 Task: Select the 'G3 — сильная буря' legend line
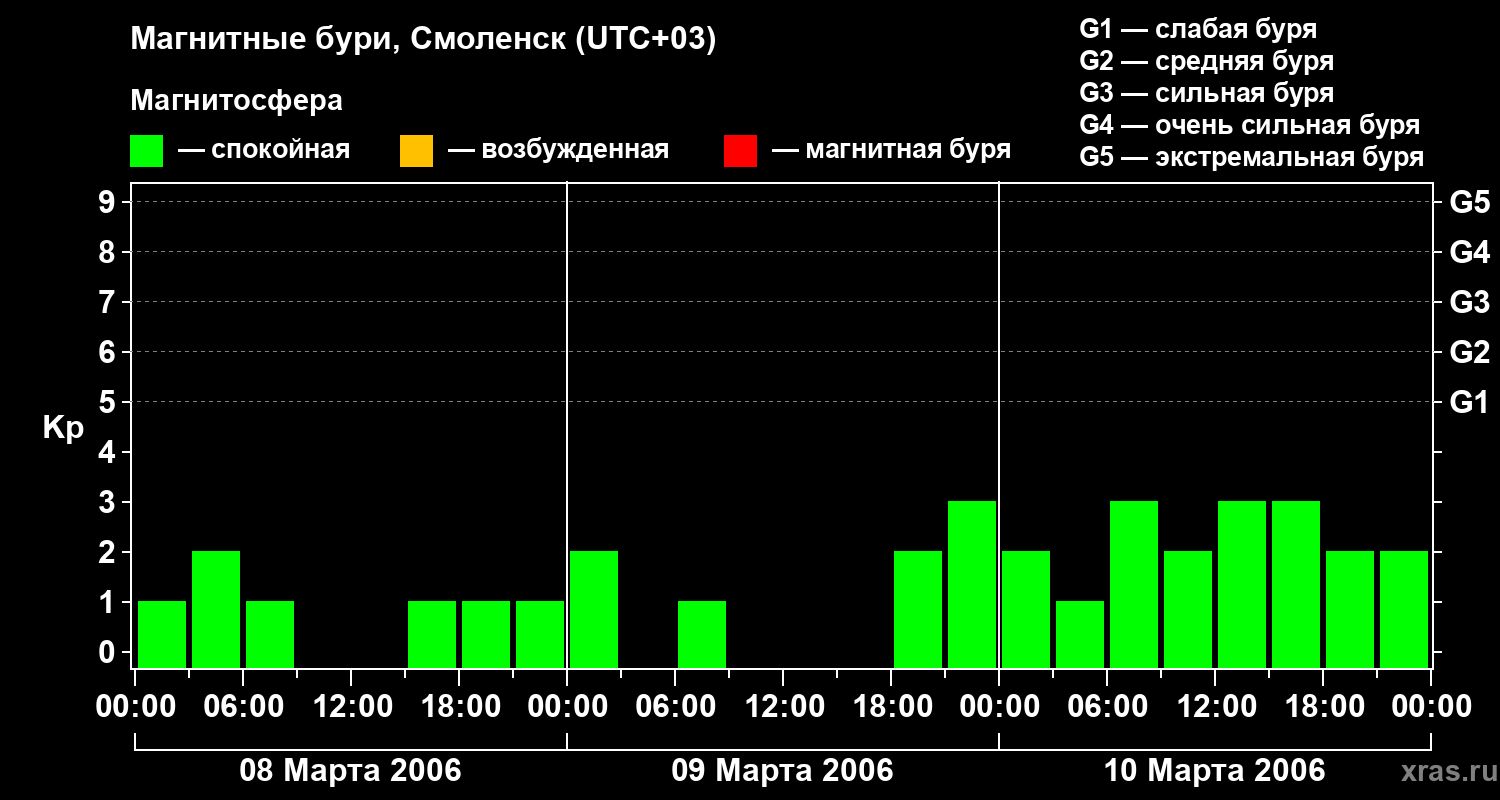[x=1206, y=93]
